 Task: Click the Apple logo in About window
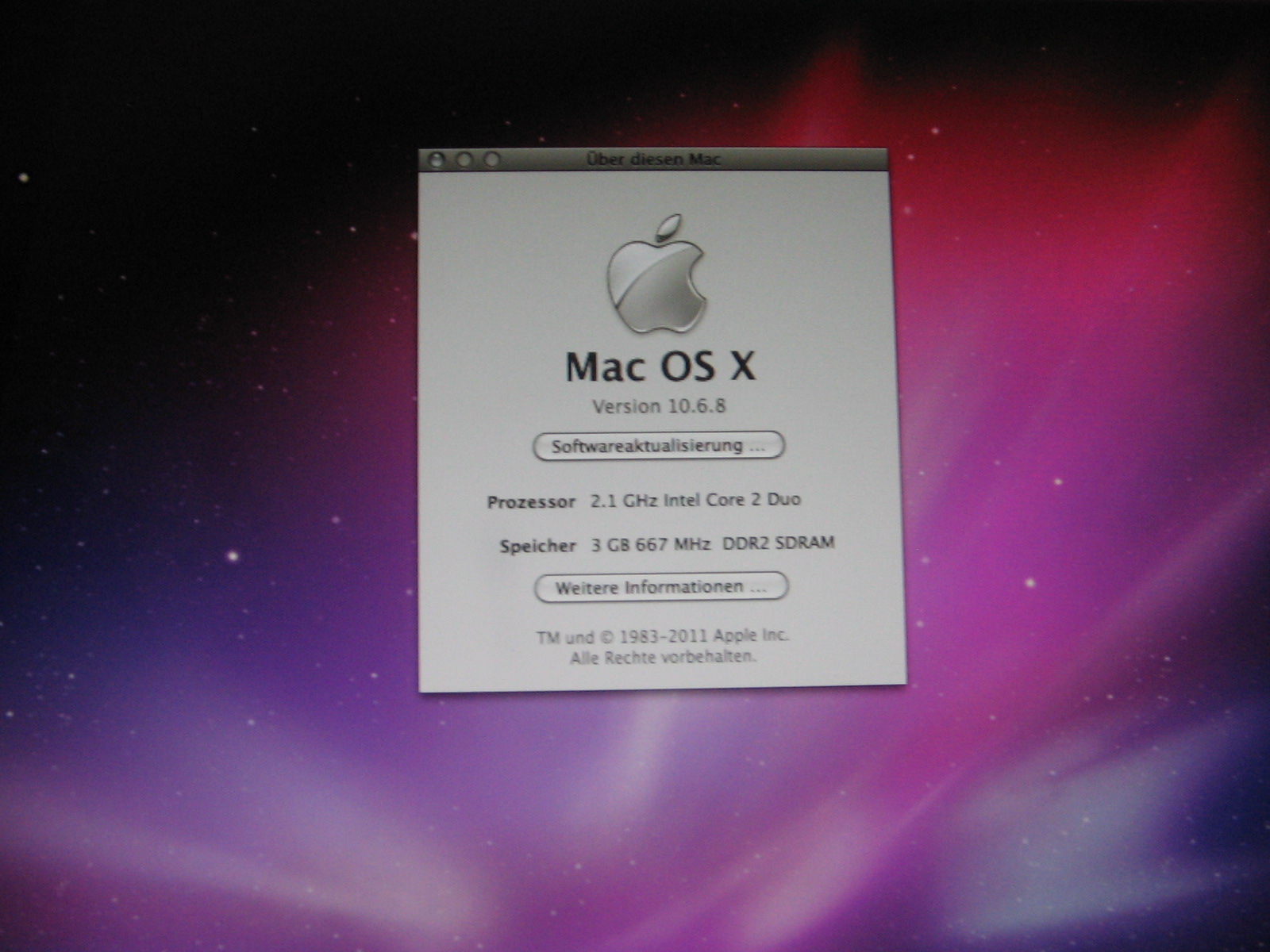(x=656, y=274)
